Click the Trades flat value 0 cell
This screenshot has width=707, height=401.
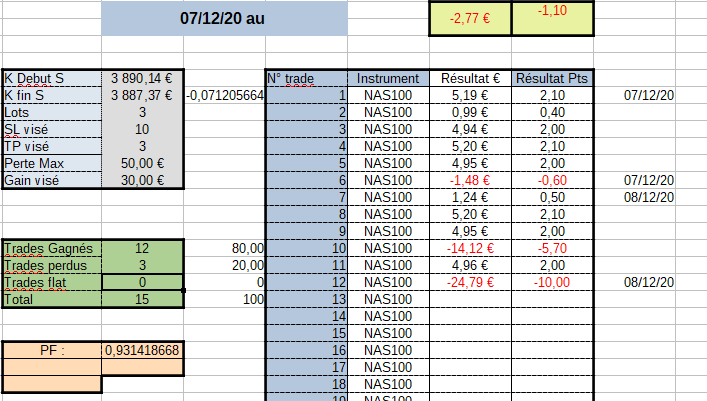(142, 282)
